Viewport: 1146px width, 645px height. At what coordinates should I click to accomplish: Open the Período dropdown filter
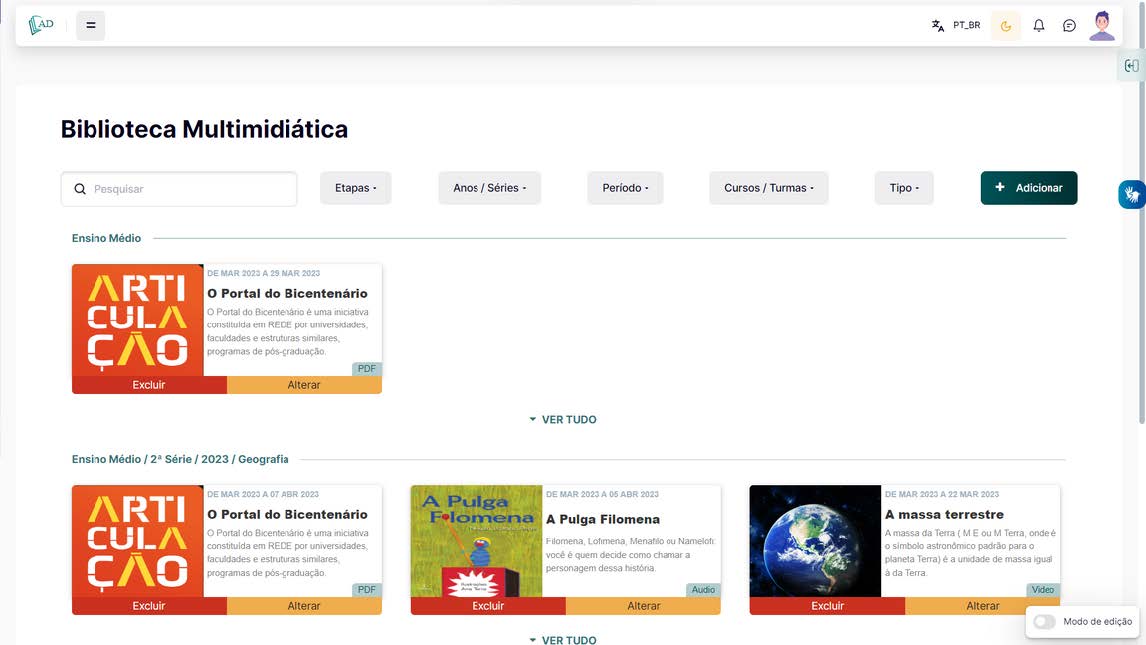pyautogui.click(x=625, y=188)
